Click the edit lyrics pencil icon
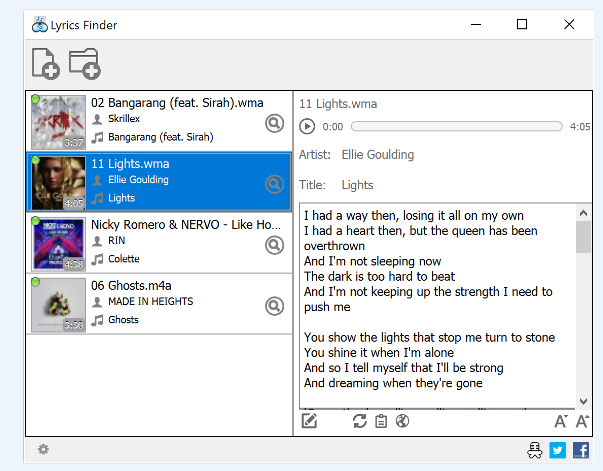This screenshot has width=603, height=471. 309,421
